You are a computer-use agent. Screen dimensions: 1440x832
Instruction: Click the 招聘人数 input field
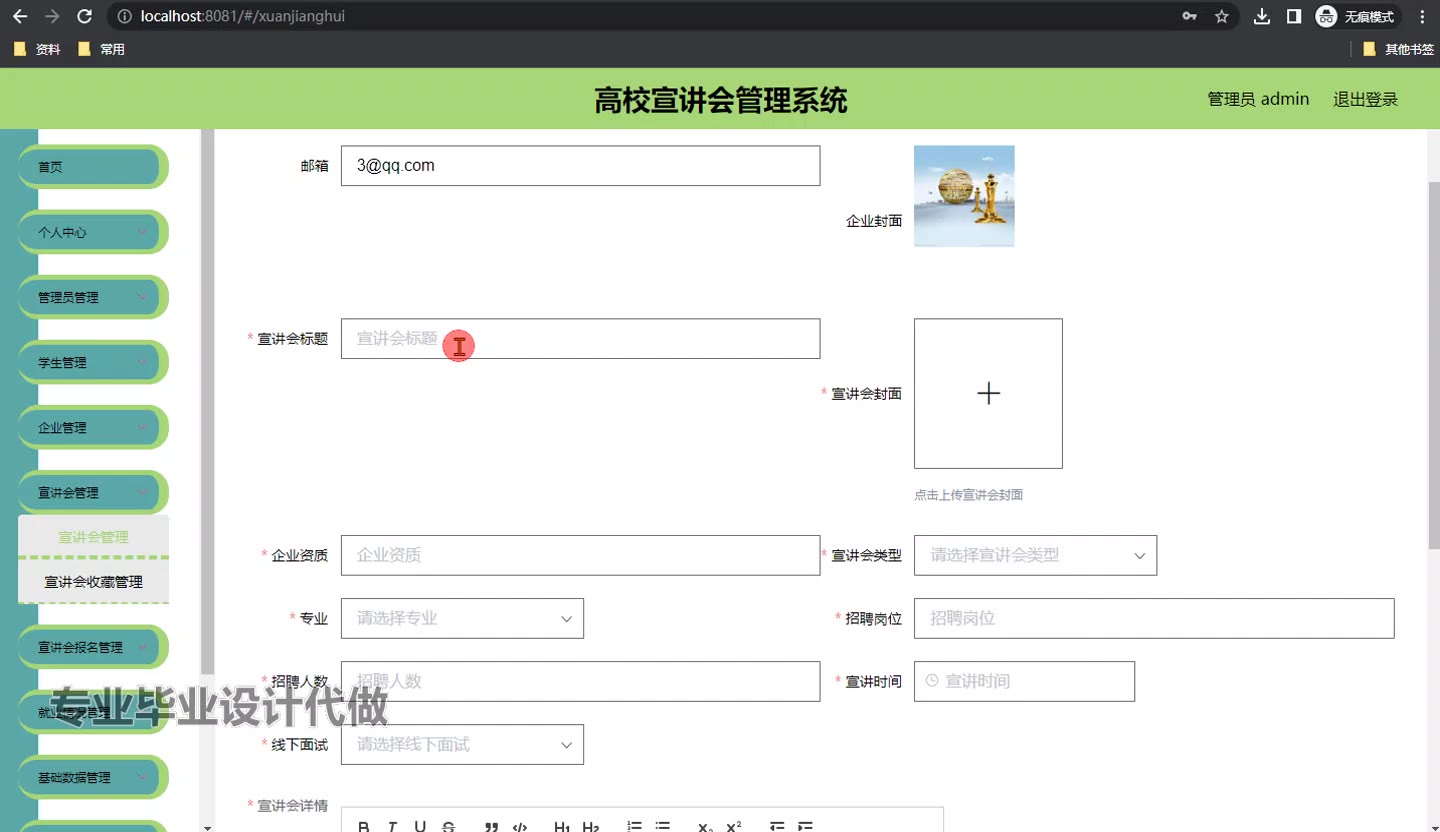[x=580, y=681]
